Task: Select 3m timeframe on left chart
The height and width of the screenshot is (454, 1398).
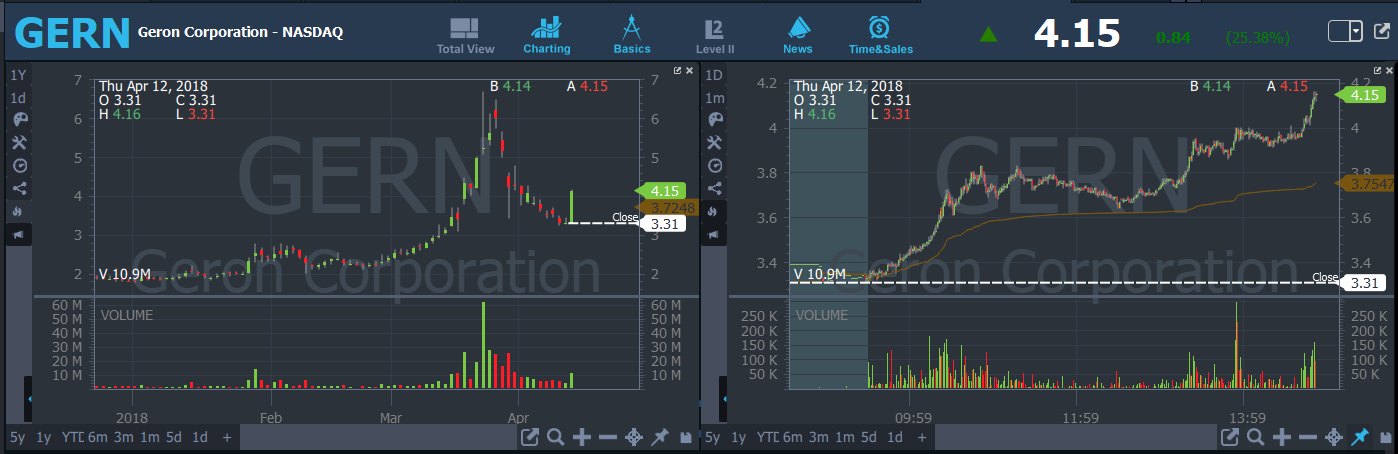Action: (123, 437)
